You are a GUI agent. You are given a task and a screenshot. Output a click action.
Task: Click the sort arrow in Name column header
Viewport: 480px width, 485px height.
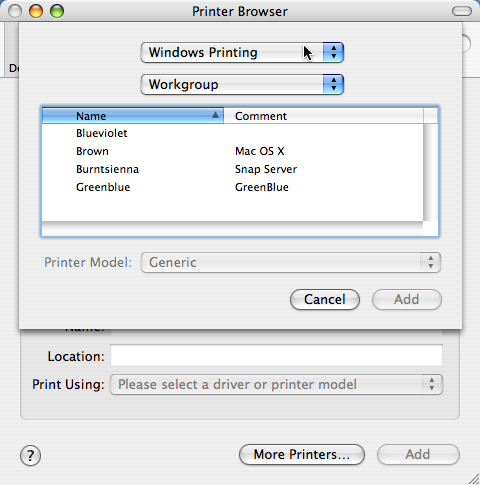tap(215, 115)
